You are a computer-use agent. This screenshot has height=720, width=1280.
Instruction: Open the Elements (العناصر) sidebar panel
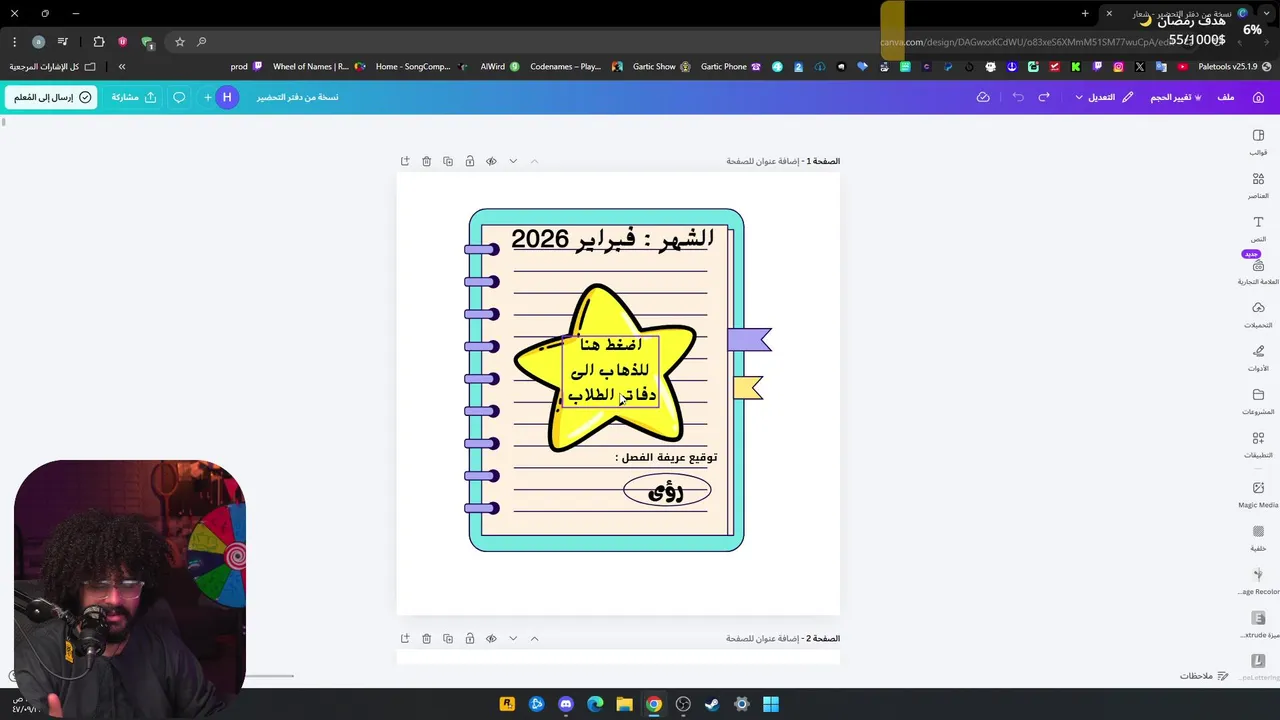[1258, 185]
